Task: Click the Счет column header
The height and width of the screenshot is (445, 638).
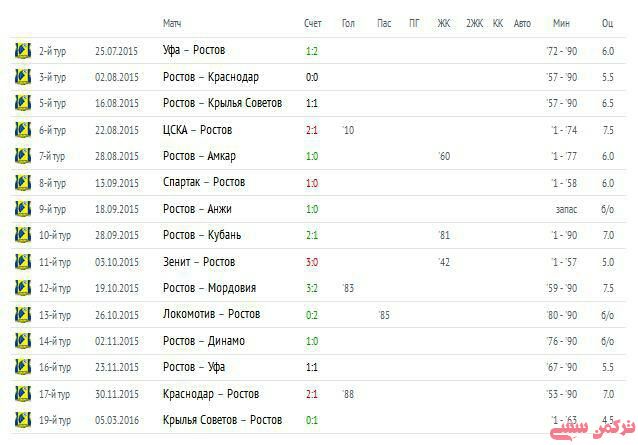Action: [313, 22]
